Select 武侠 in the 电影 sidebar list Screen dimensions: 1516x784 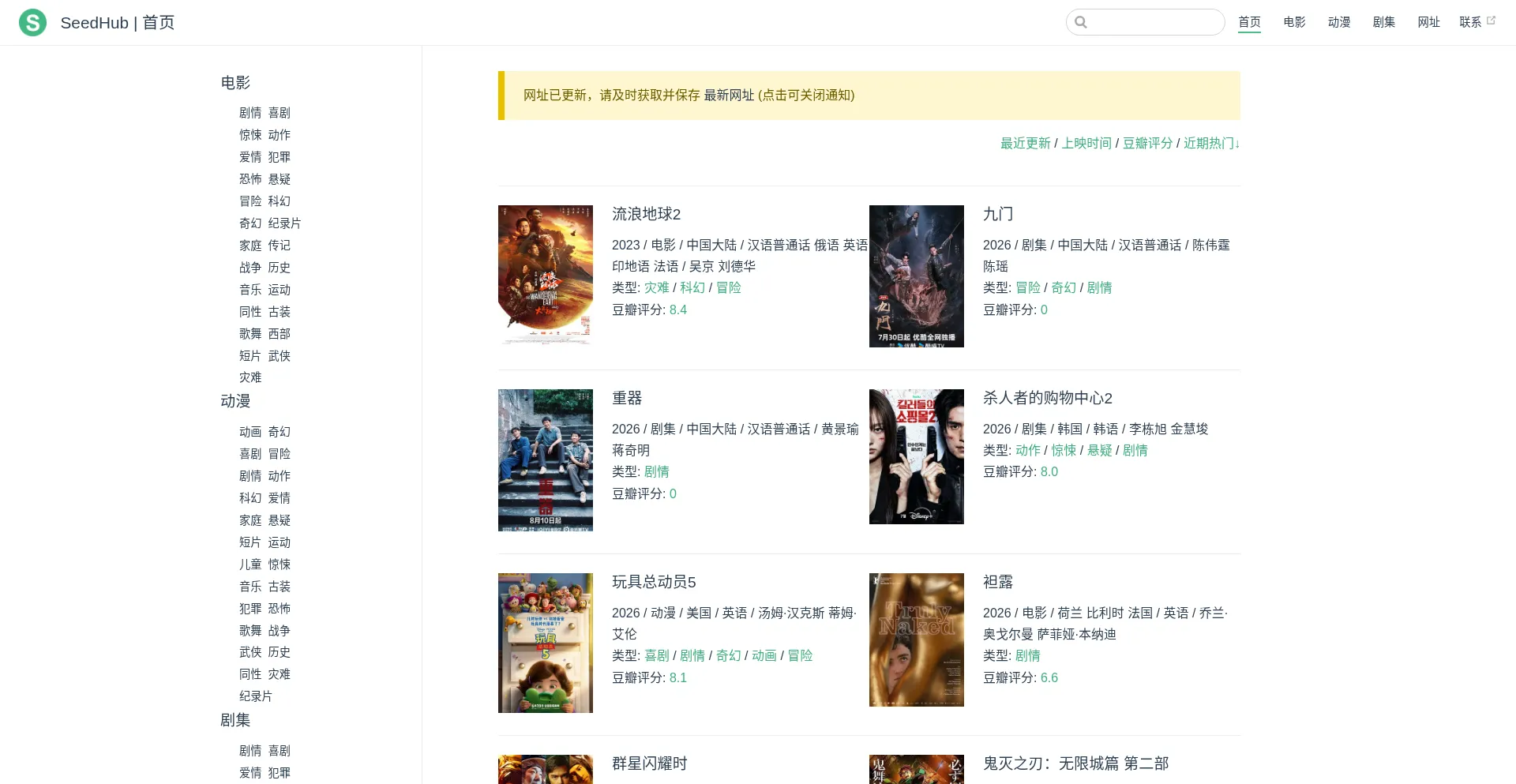click(x=280, y=356)
